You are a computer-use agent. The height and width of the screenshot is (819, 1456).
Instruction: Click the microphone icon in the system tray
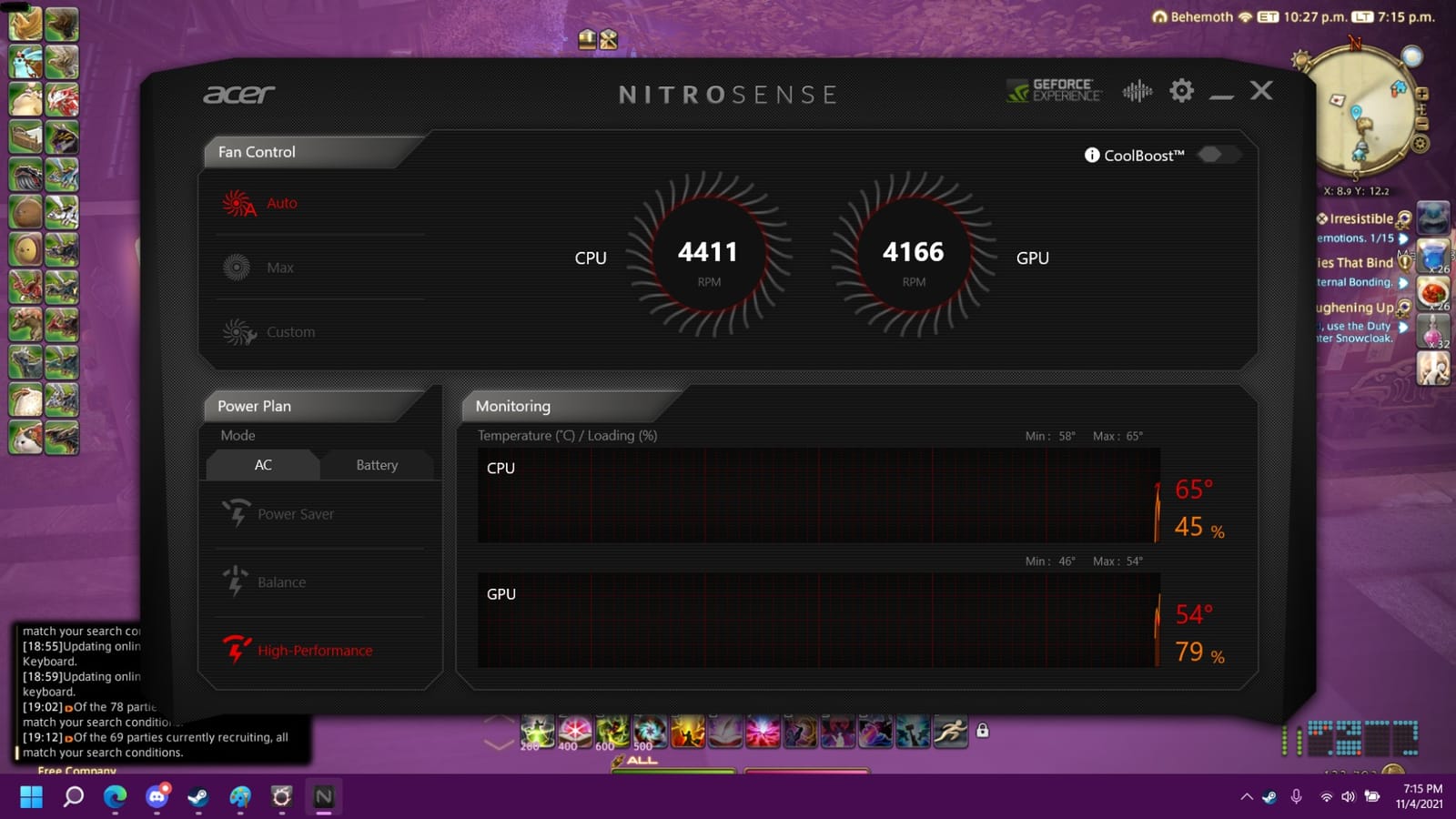point(1297,797)
